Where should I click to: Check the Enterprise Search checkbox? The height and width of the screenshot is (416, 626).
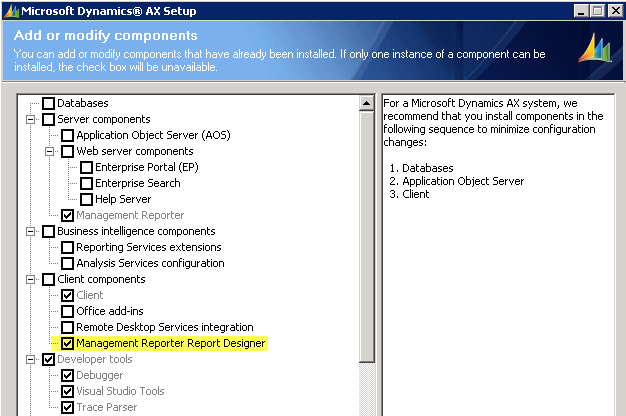click(x=87, y=183)
